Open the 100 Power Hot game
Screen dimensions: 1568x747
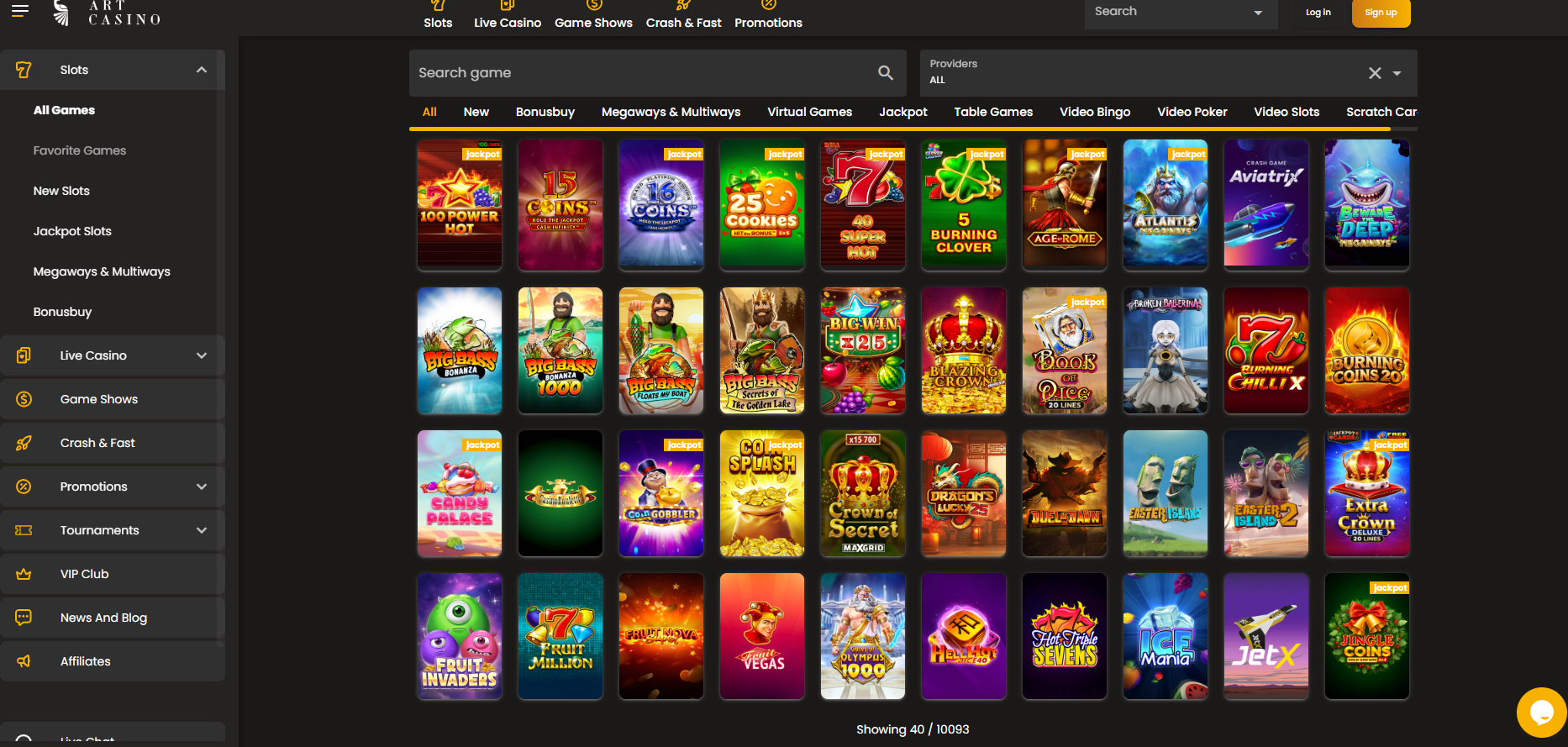click(460, 205)
